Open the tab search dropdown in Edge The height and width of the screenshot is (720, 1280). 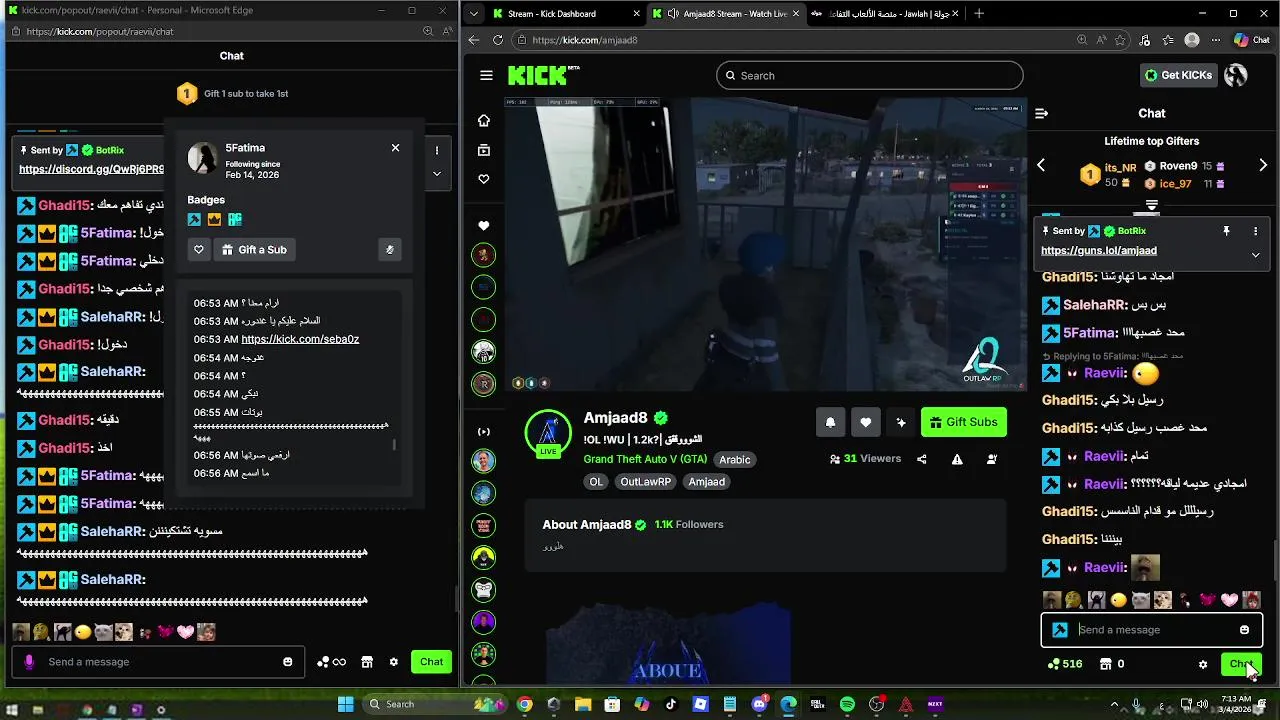pyautogui.click(x=474, y=14)
